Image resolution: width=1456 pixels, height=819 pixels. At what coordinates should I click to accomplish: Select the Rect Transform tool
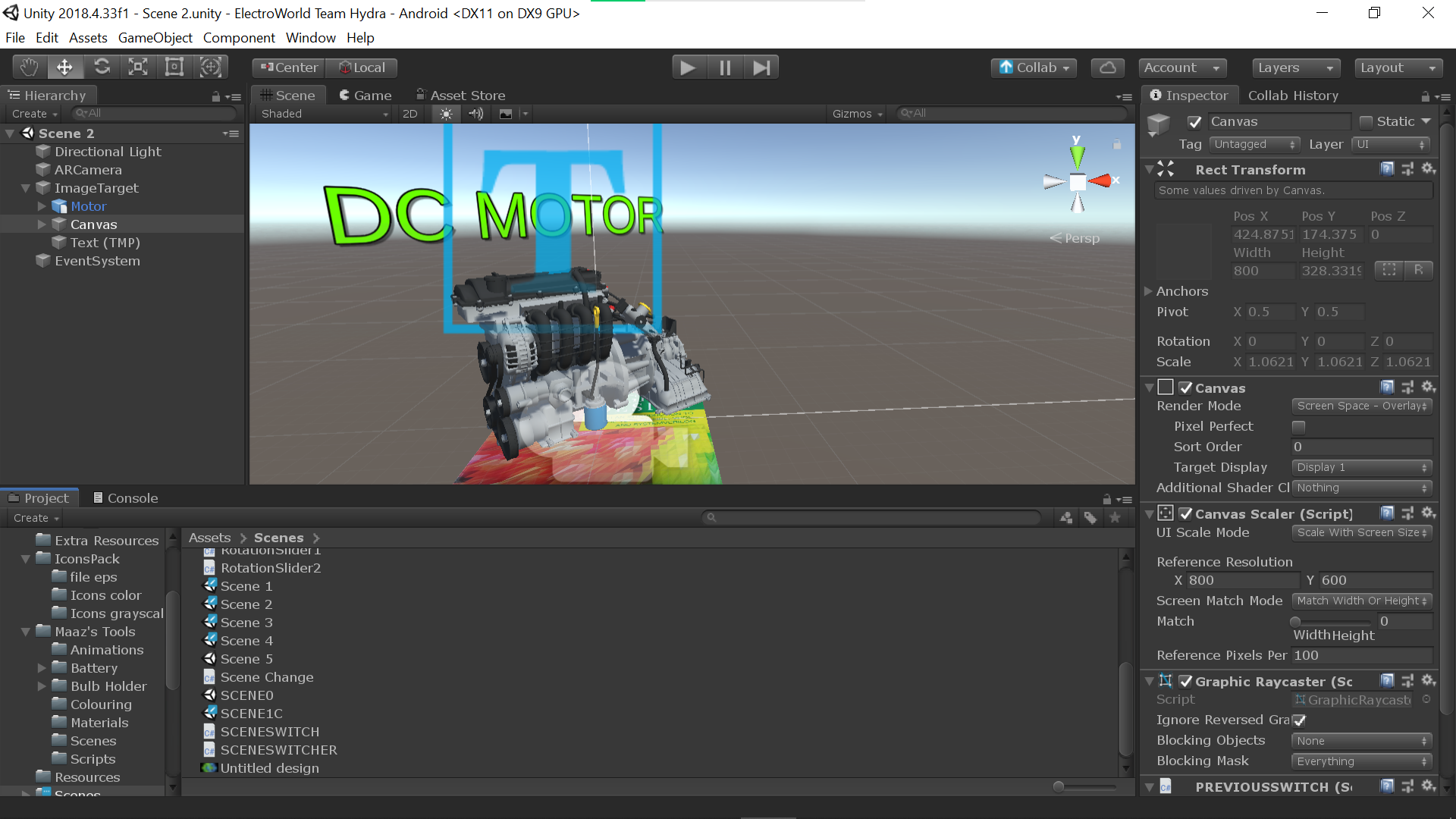coord(174,67)
